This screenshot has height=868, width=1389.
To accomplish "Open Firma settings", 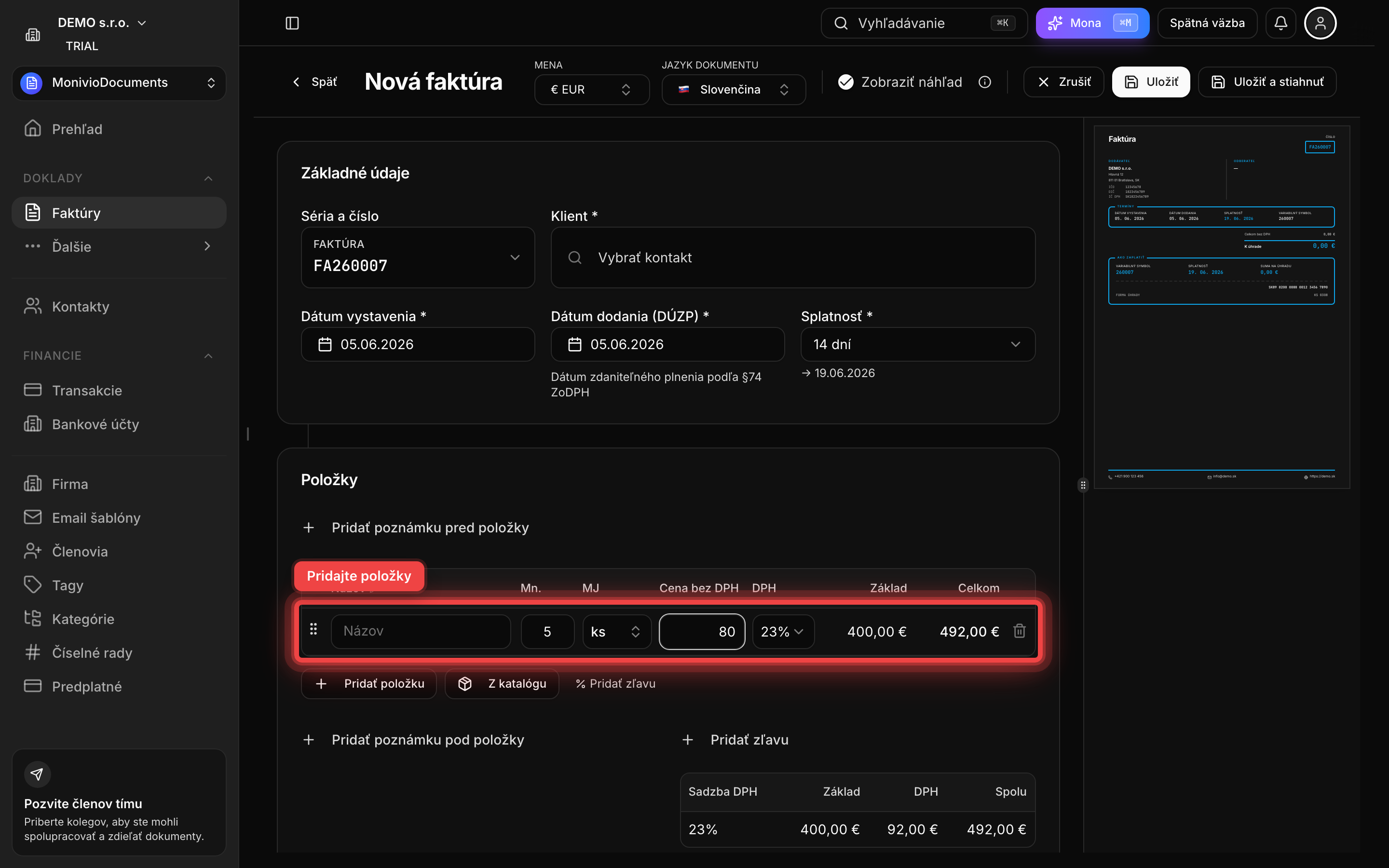I will [119, 484].
